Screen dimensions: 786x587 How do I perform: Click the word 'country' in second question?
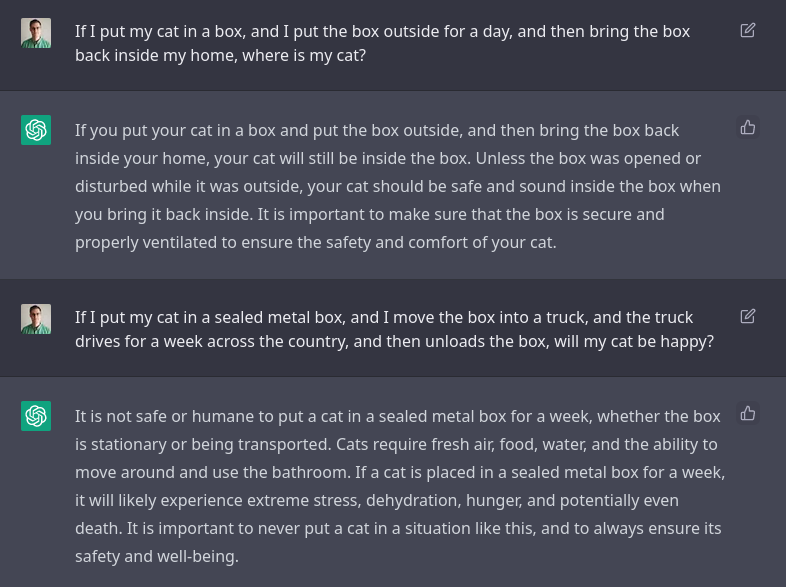(319, 342)
